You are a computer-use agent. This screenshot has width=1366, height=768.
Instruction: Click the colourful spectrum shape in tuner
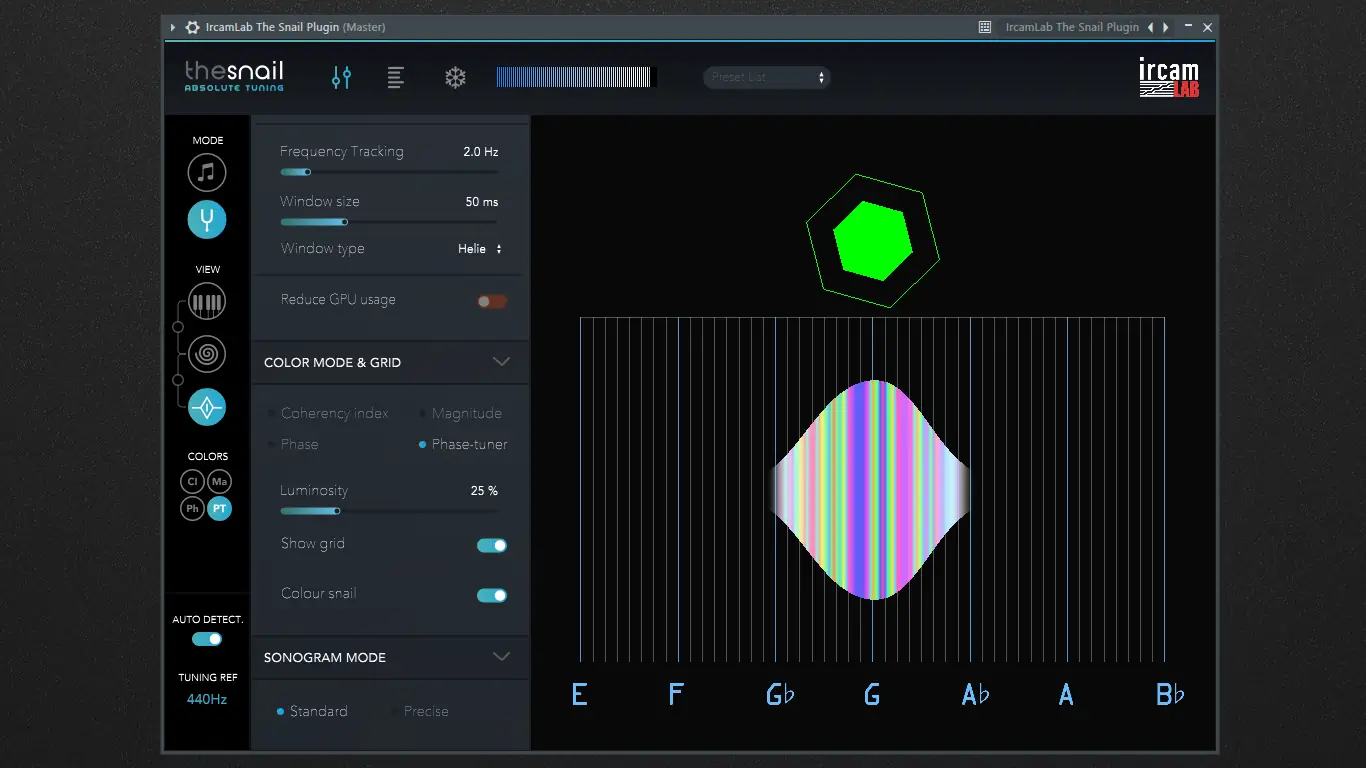[x=872, y=490]
